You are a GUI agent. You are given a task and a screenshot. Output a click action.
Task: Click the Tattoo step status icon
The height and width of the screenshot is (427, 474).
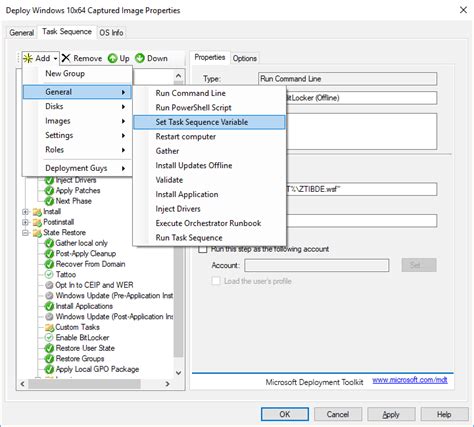[49, 275]
